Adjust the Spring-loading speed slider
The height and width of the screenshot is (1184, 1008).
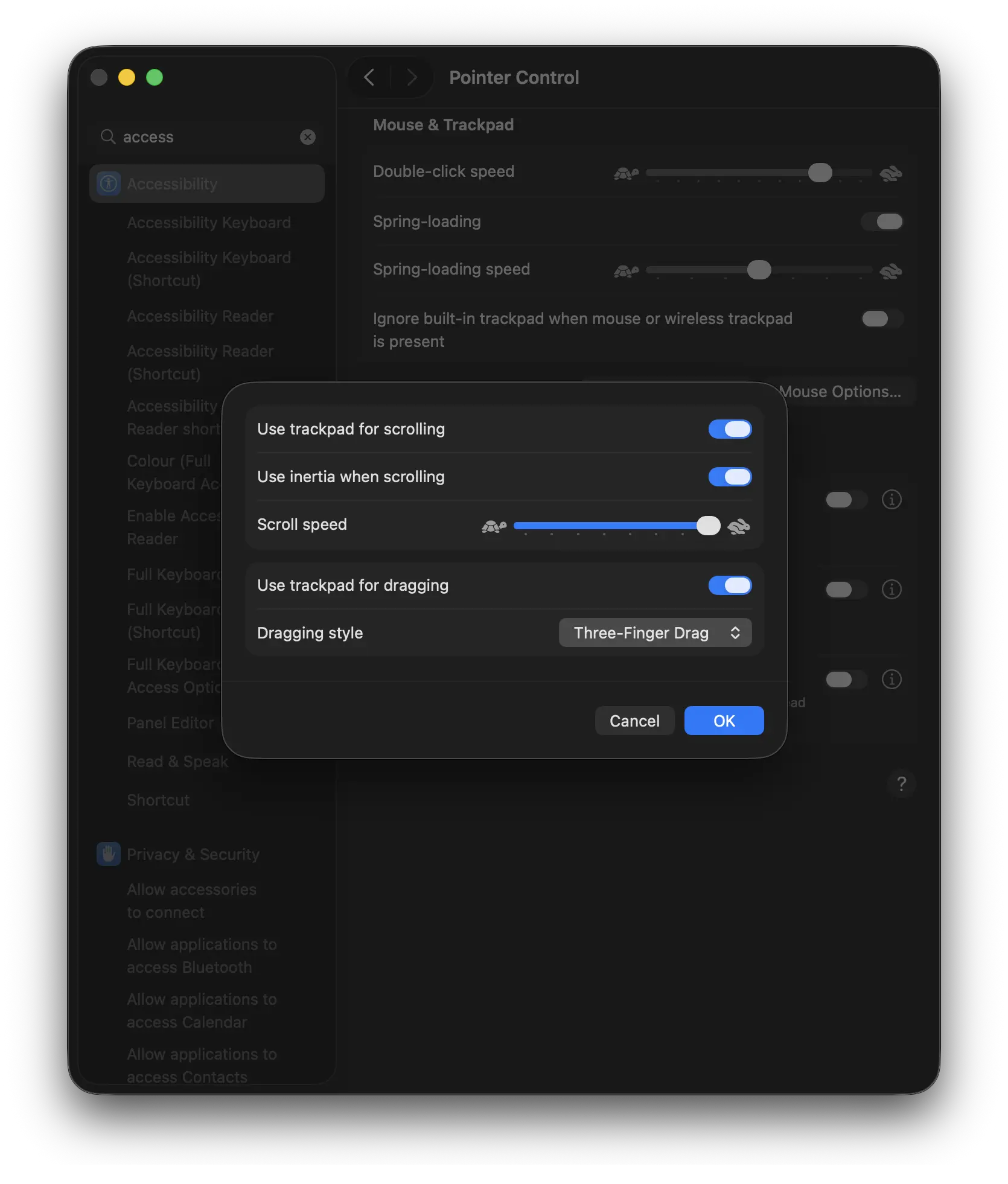click(759, 270)
